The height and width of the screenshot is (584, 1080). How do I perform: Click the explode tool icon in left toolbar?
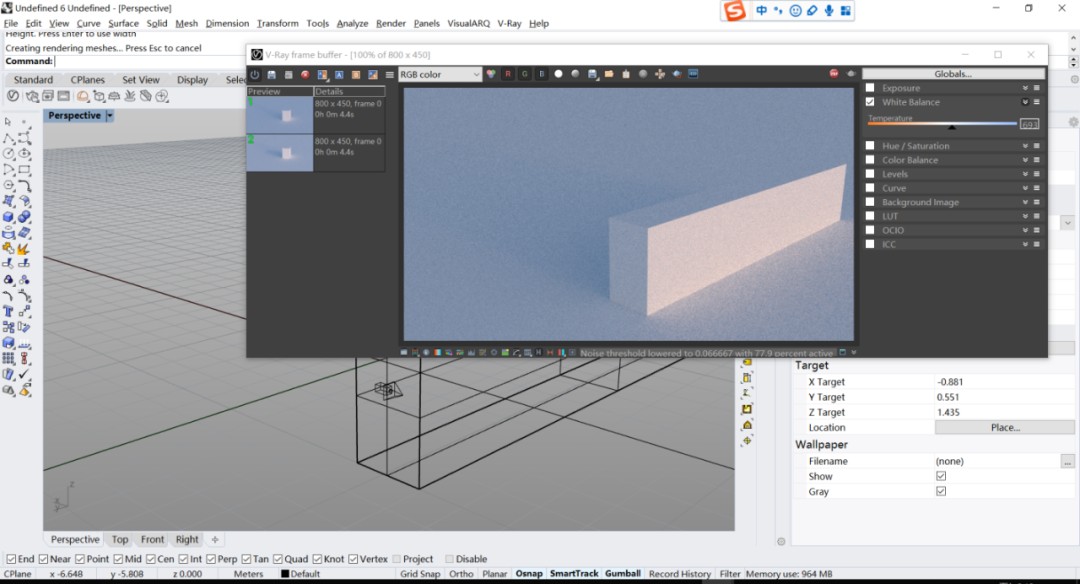[24, 249]
